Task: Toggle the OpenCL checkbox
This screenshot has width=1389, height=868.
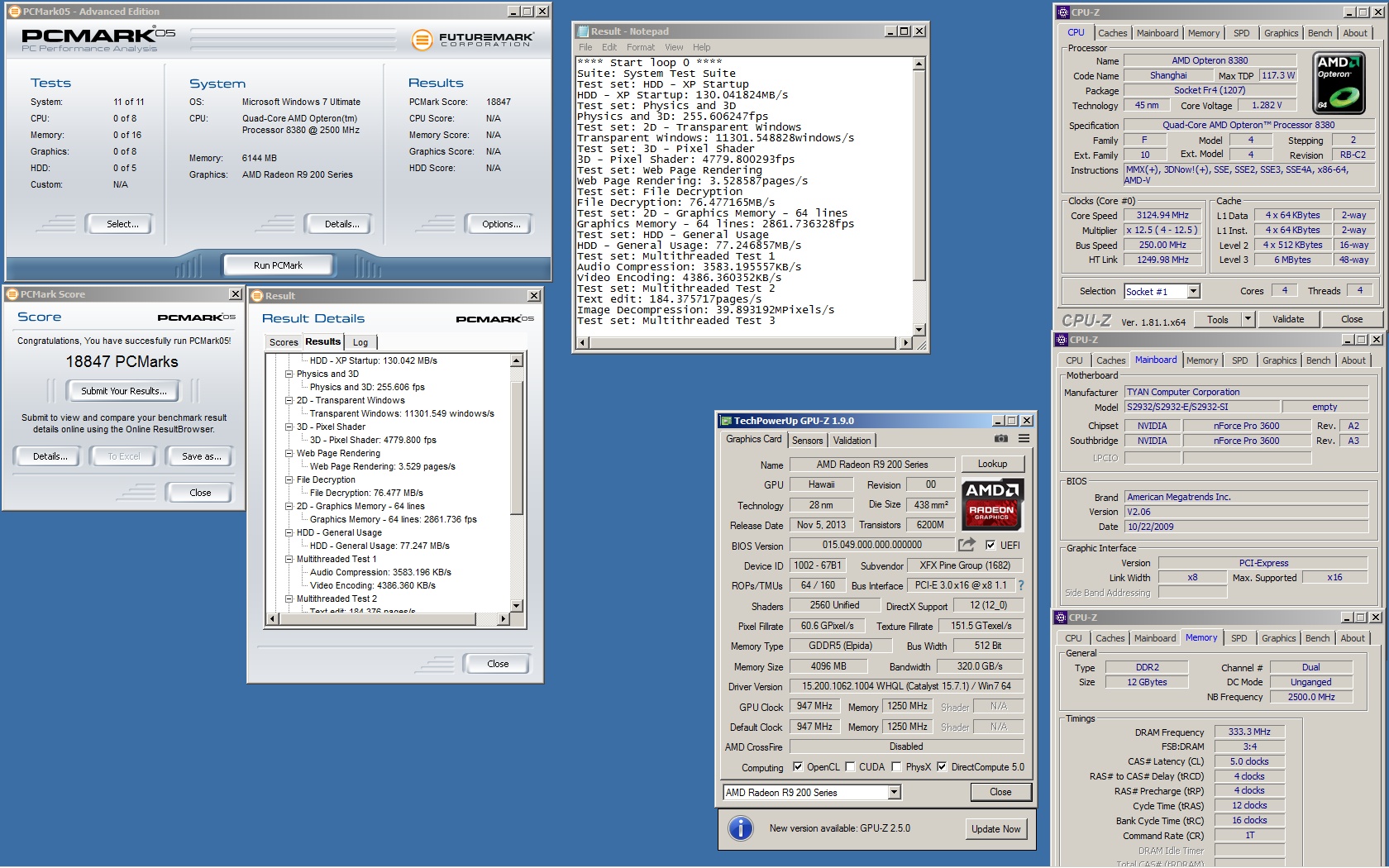Action: coord(798,766)
